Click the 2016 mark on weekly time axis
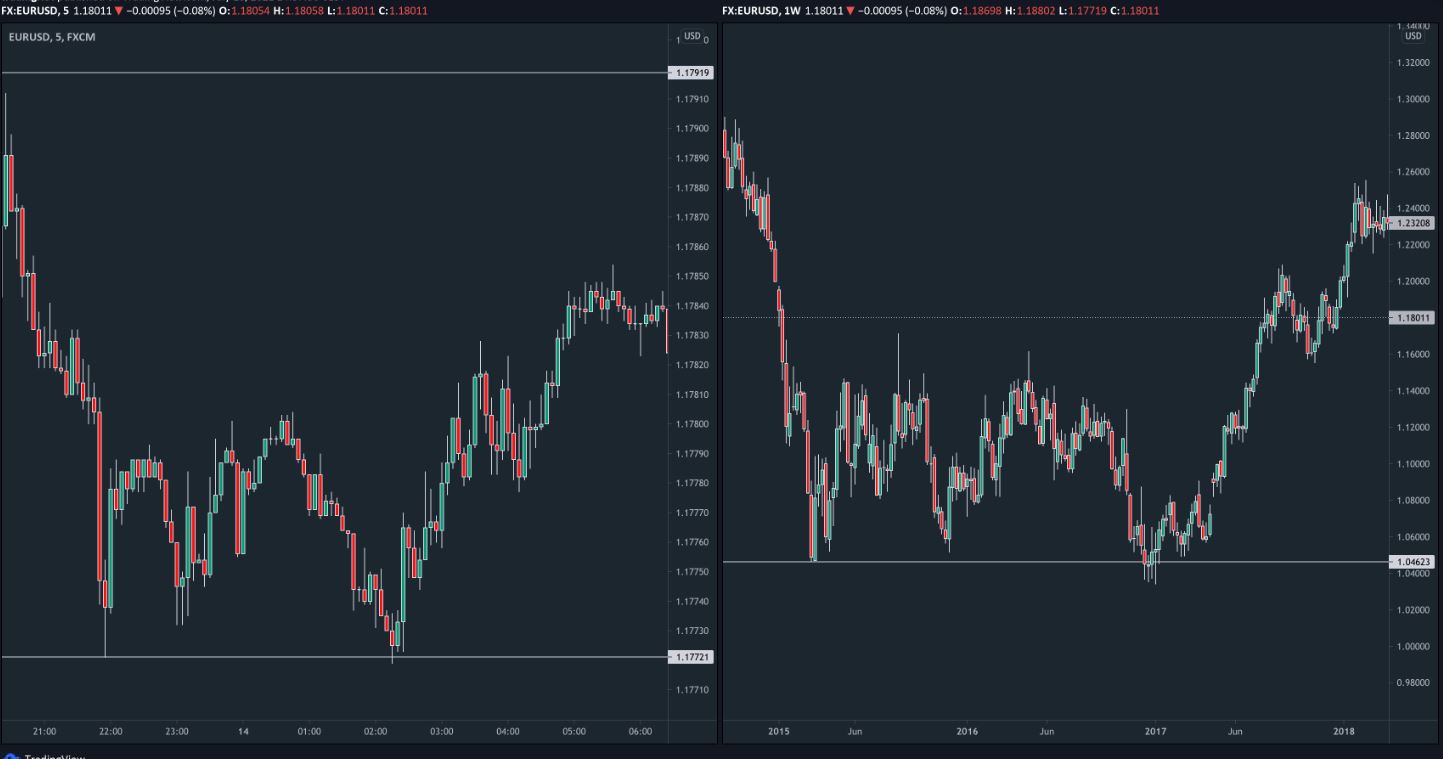 coord(967,731)
